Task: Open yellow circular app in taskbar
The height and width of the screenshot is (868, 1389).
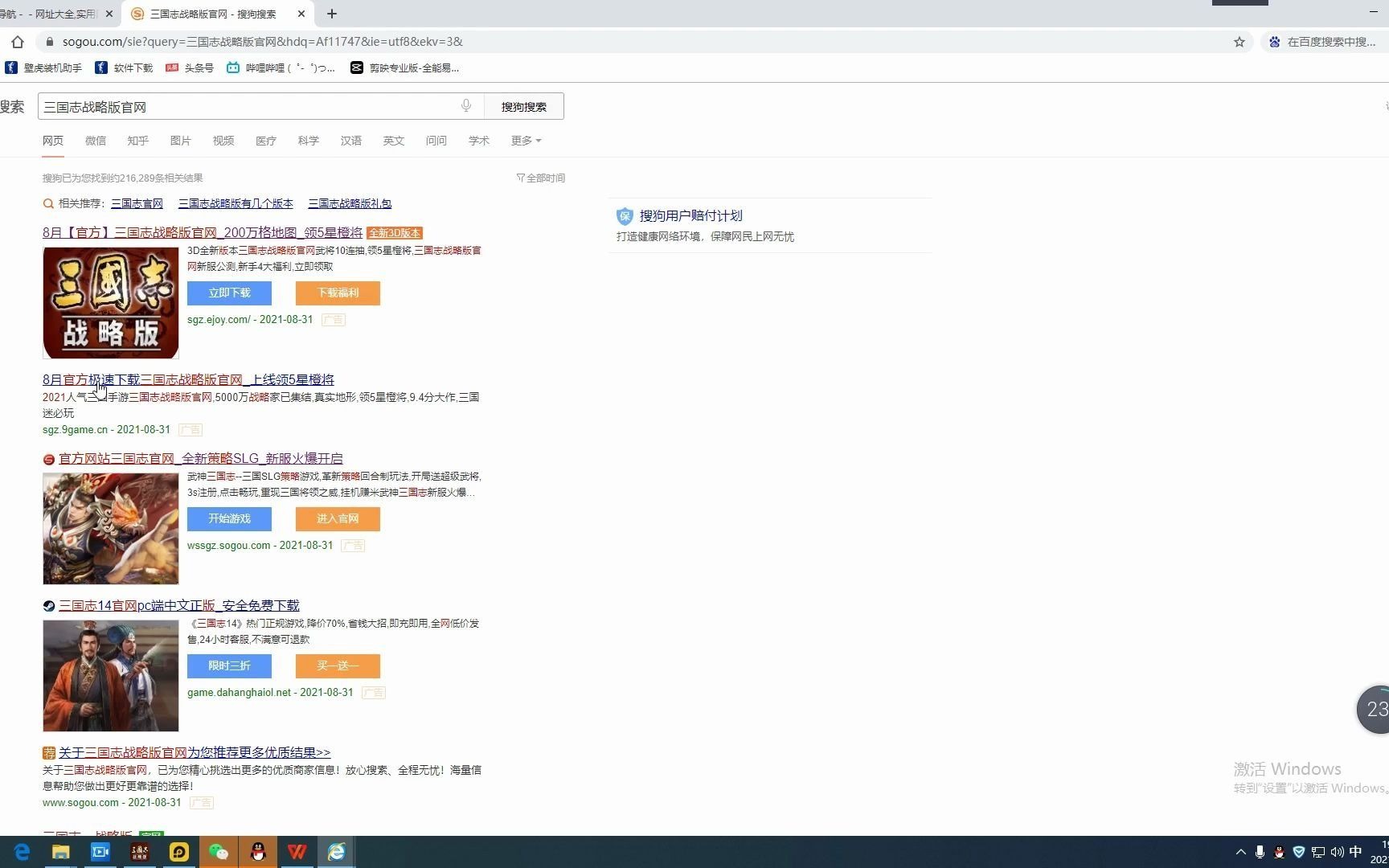Action: [179, 852]
